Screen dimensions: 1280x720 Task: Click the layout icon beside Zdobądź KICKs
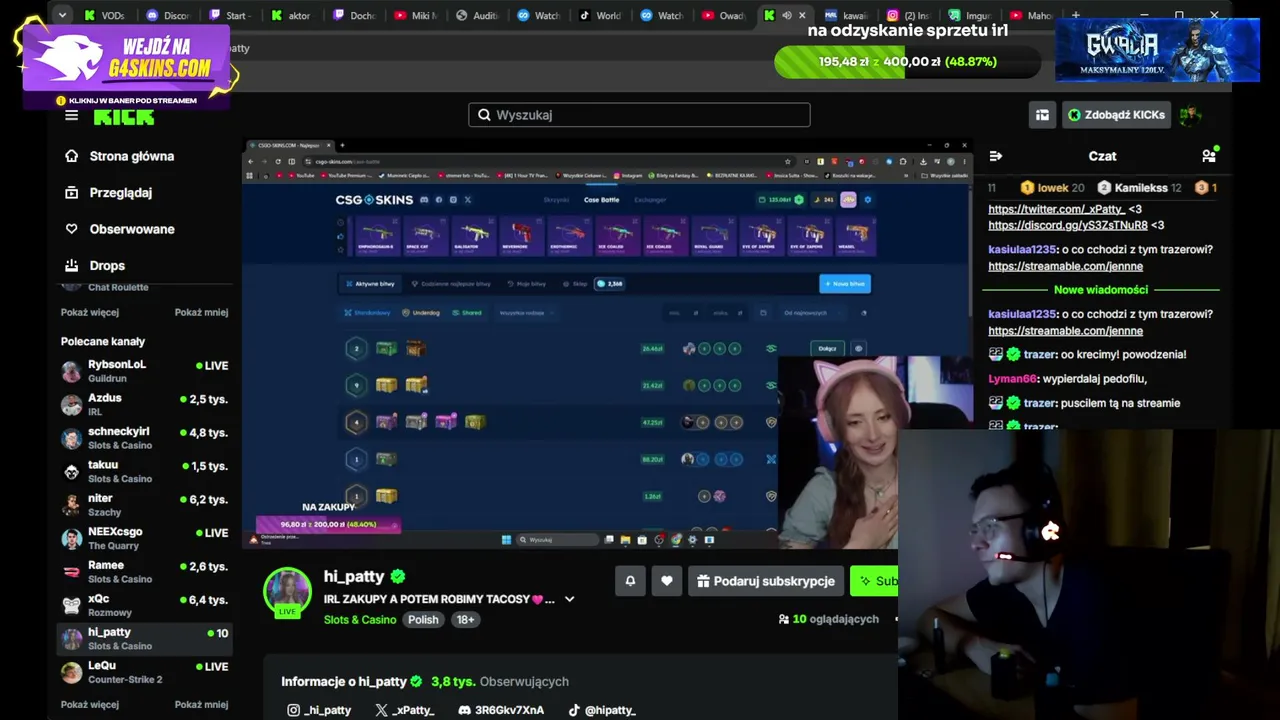click(x=1042, y=115)
